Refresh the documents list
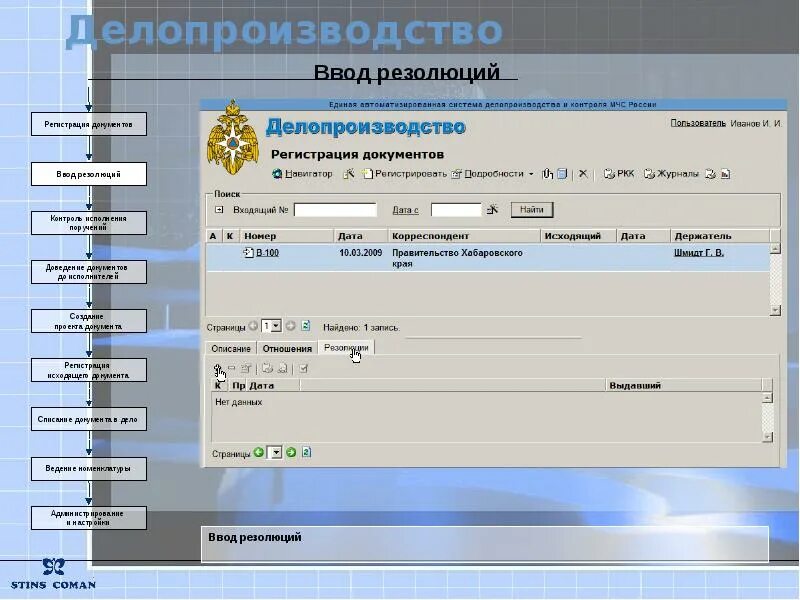 [x=305, y=326]
